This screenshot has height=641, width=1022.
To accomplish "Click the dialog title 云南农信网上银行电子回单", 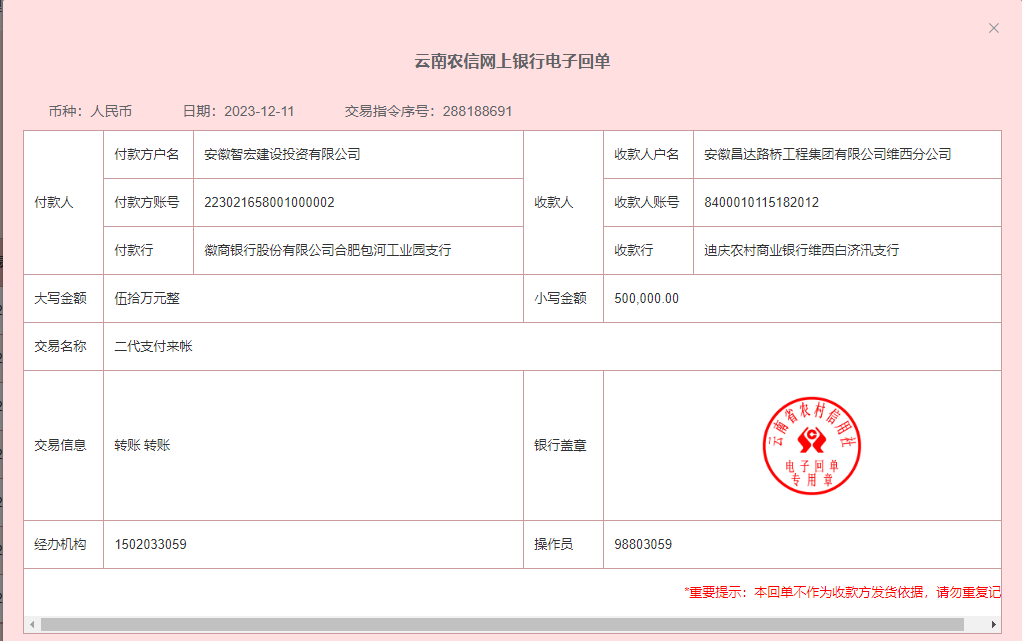I will pyautogui.click(x=512, y=62).
